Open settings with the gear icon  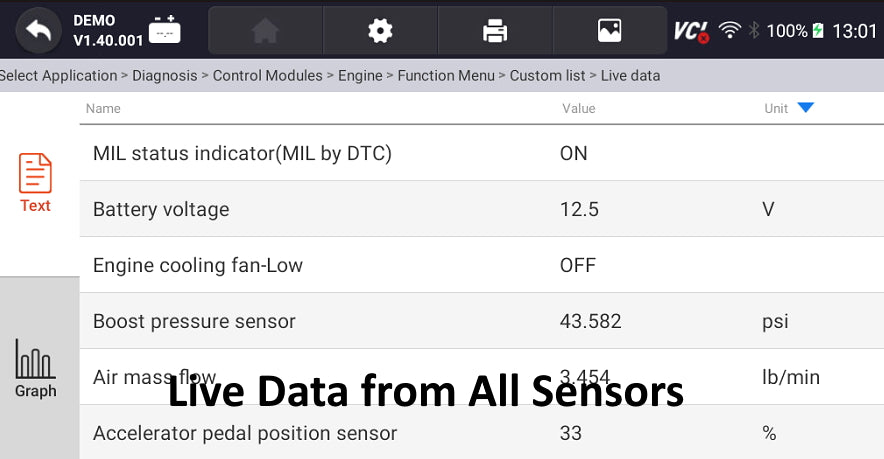click(380, 31)
